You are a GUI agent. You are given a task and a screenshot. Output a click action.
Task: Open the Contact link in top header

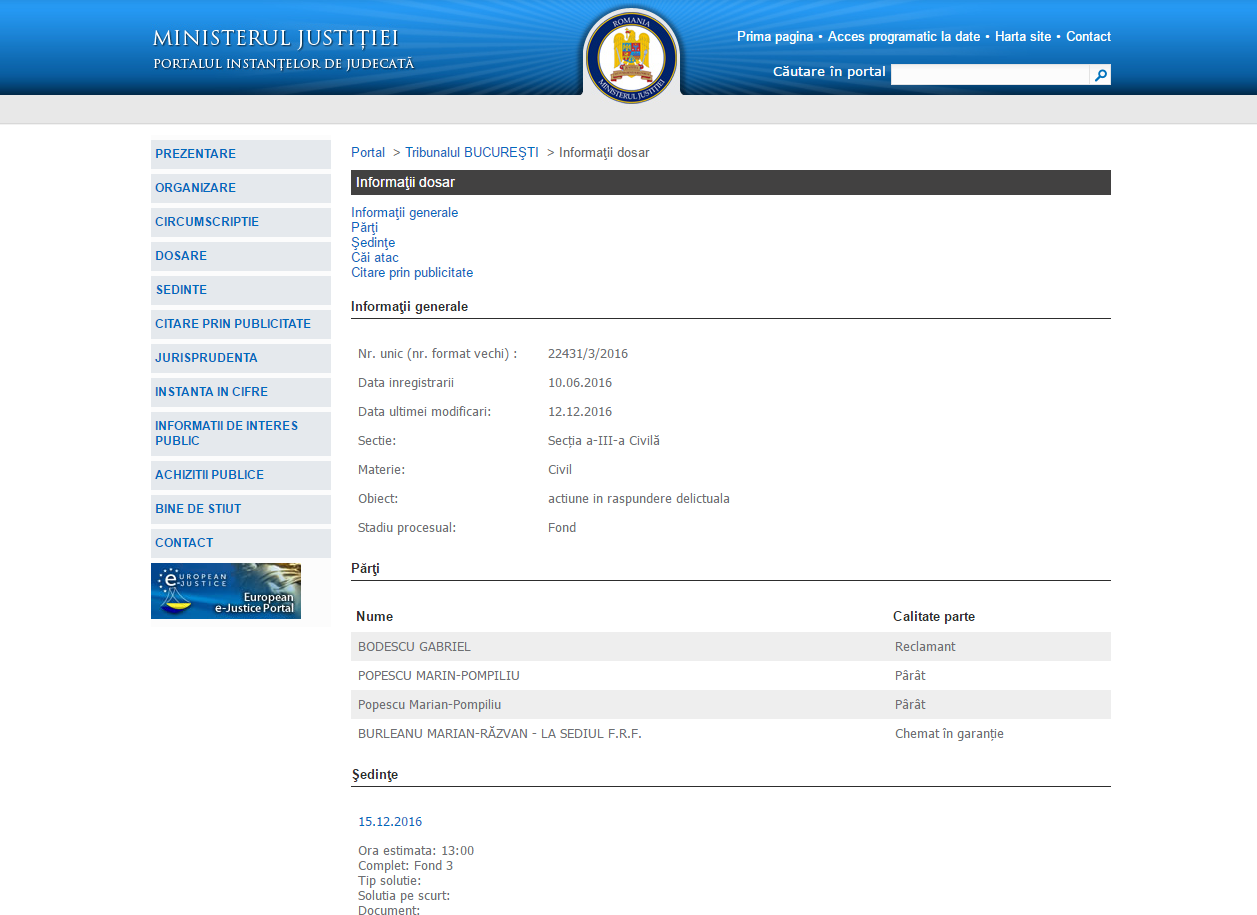tap(1088, 37)
